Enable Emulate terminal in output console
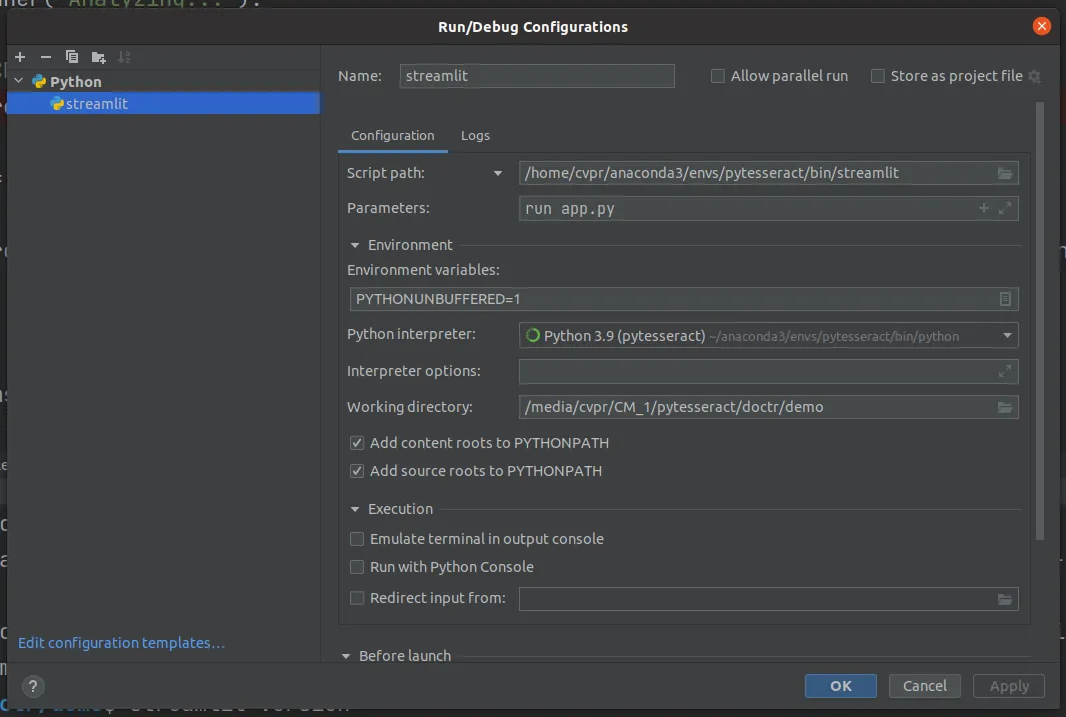1066x717 pixels. click(x=357, y=538)
